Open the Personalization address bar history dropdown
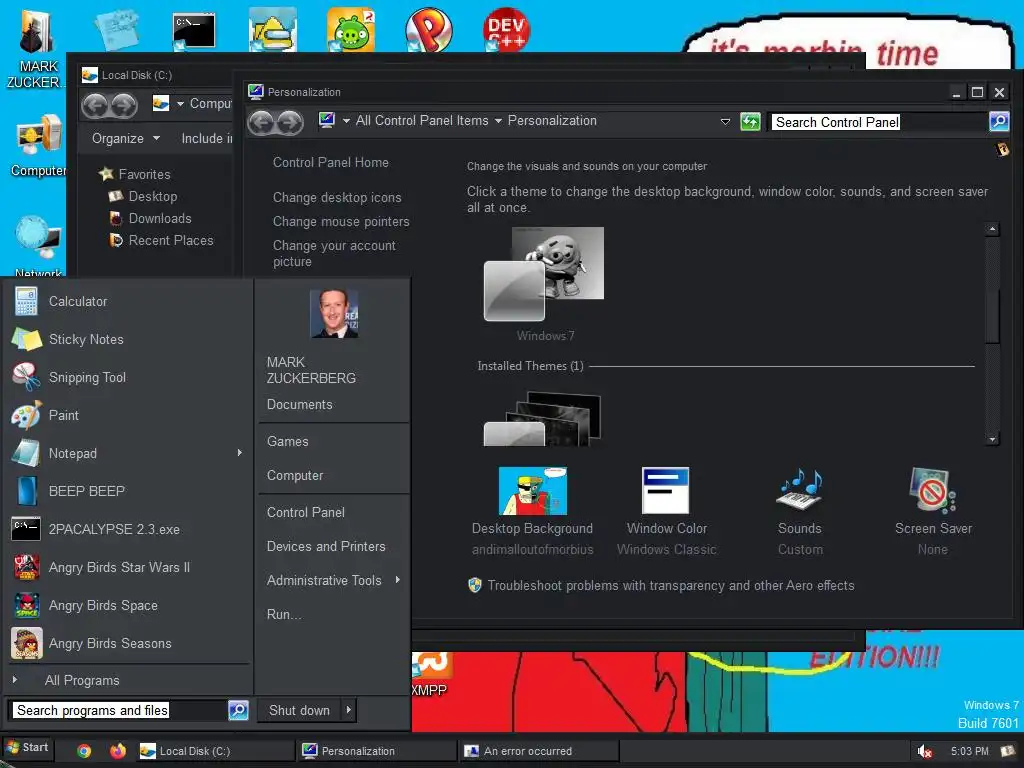1024x768 pixels. tap(725, 121)
